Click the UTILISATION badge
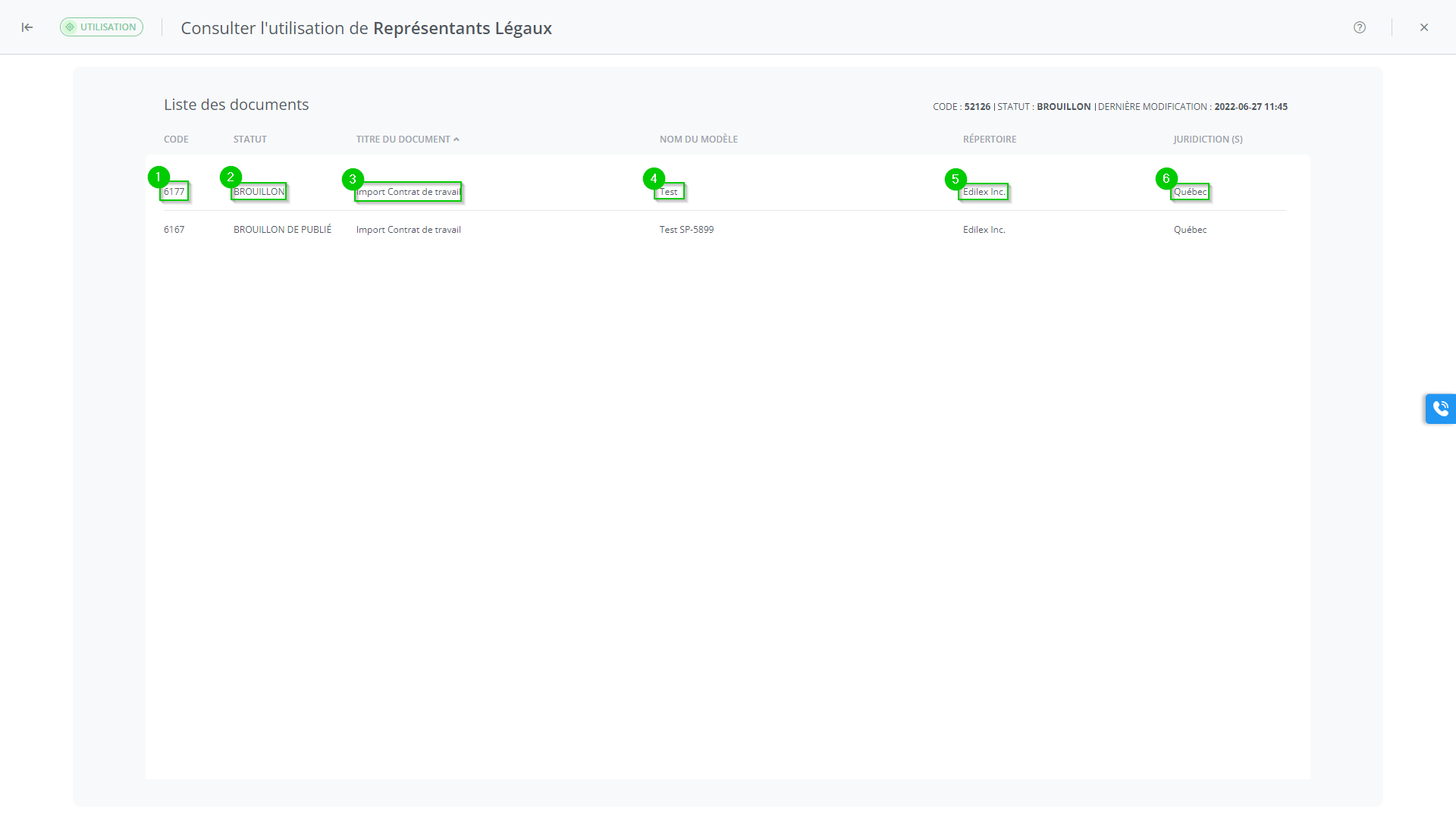Screen dimensions: 1456x819 click(x=102, y=27)
